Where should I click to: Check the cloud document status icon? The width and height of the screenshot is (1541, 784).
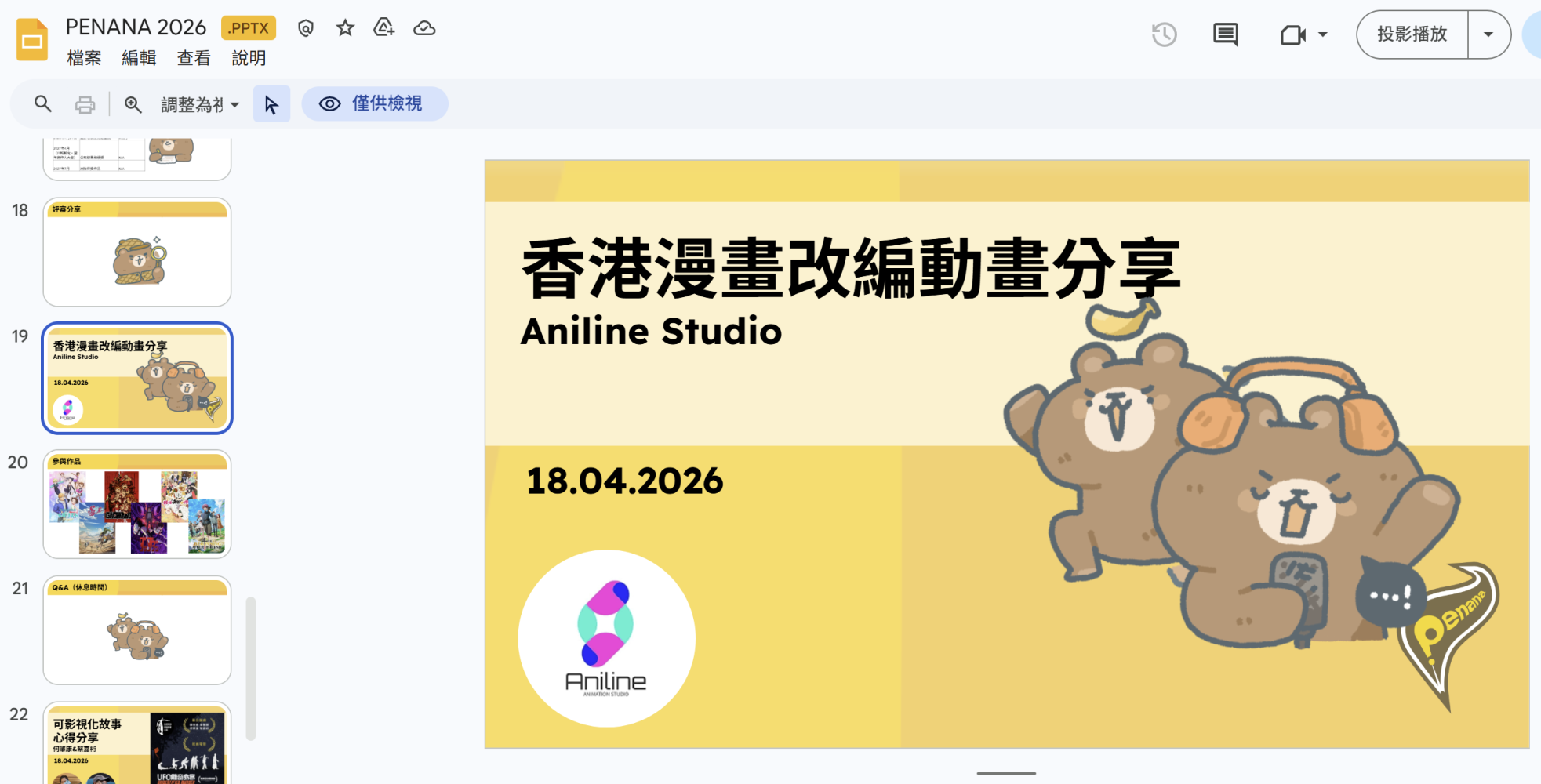424,28
